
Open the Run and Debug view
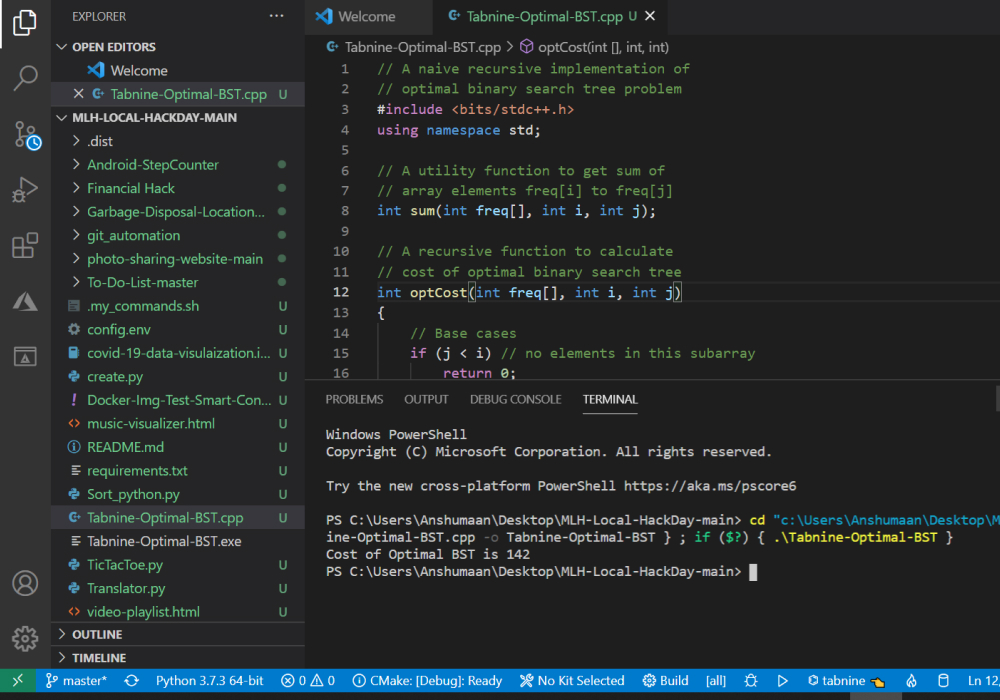click(25, 190)
